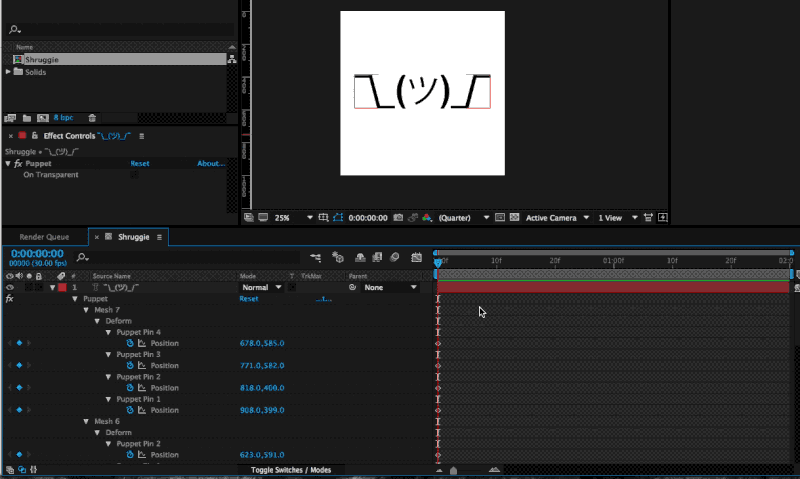Viewport: 800px width, 479px height.
Task: Open the Normal blend mode dropdown
Action: click(262, 287)
